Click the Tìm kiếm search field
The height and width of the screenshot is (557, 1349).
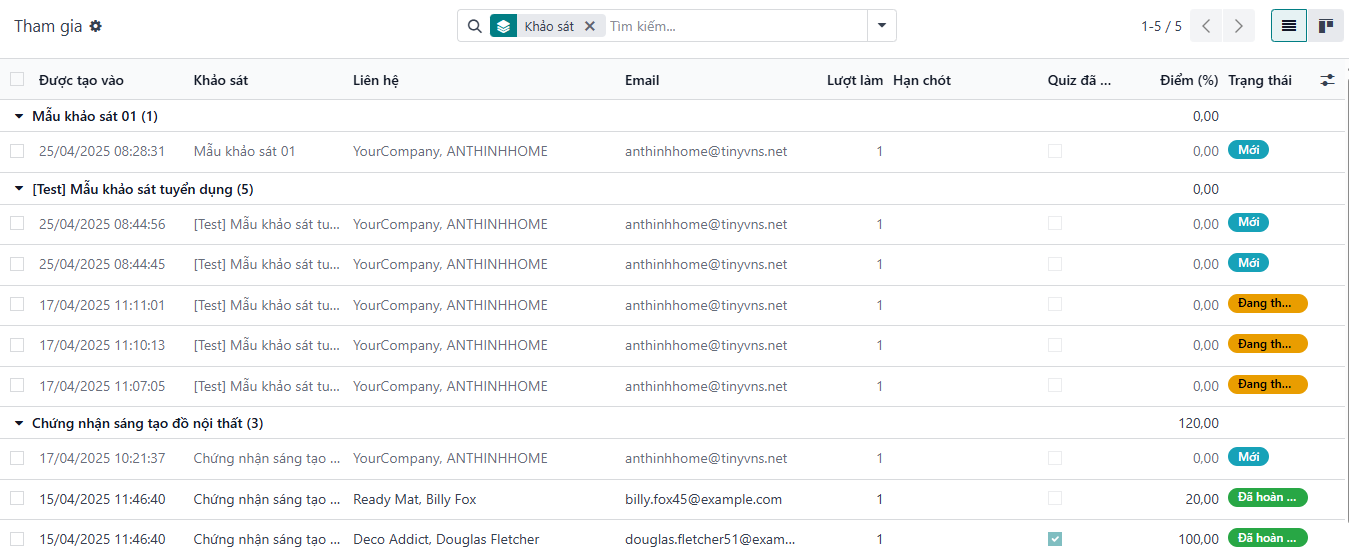coord(735,26)
